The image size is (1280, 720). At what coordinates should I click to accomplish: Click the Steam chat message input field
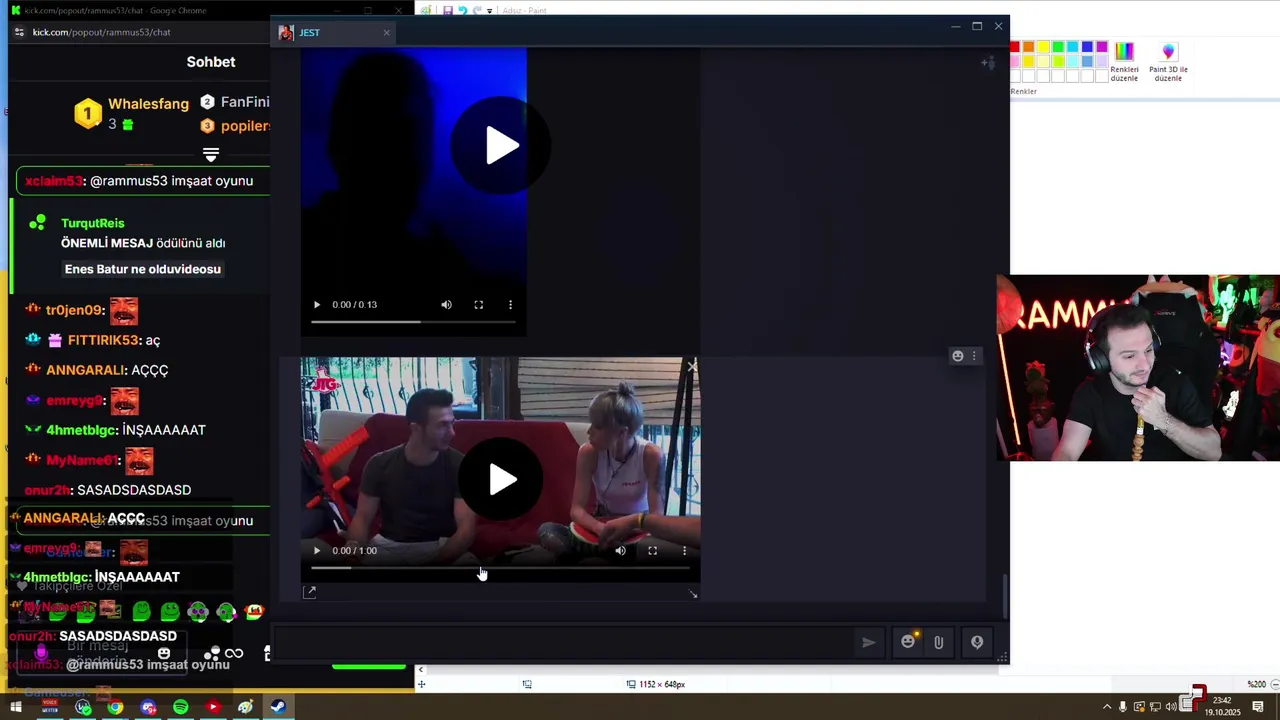pyautogui.click(x=565, y=642)
